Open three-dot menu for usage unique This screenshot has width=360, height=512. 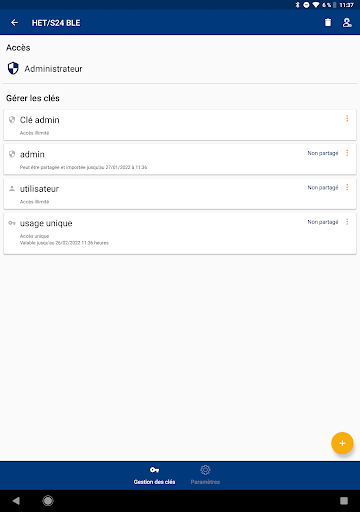pyautogui.click(x=347, y=222)
